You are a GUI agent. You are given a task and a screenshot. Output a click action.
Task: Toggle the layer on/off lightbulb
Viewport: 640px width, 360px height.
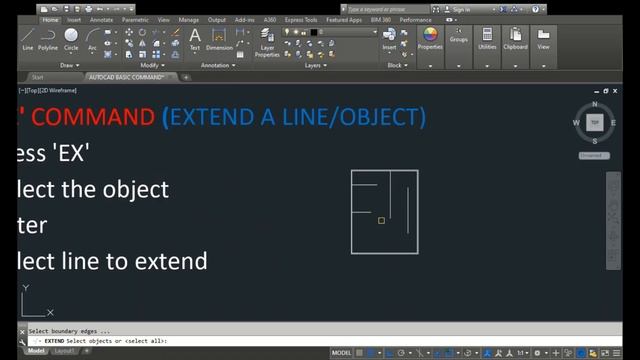pos(287,32)
